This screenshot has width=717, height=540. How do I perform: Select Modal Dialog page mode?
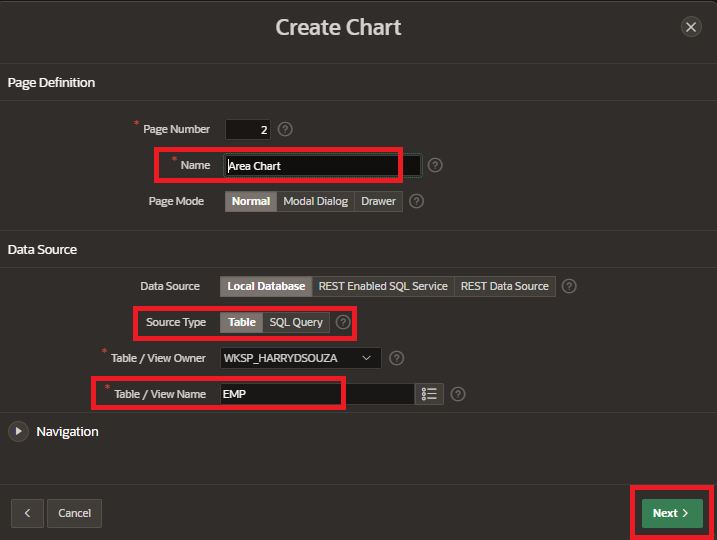pos(315,201)
